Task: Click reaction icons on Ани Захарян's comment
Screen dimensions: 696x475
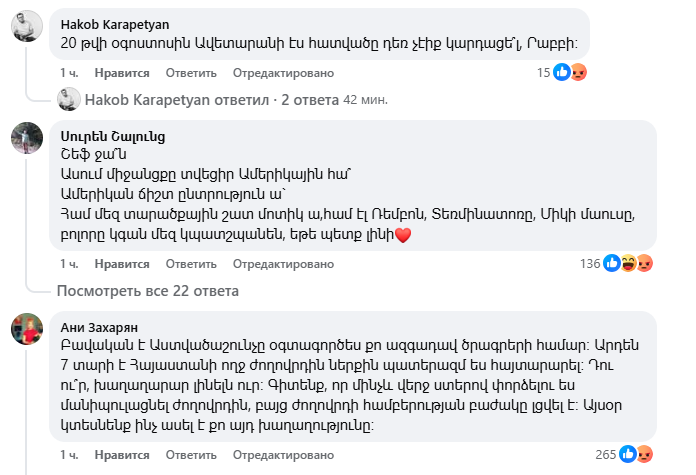Action: 637,454
